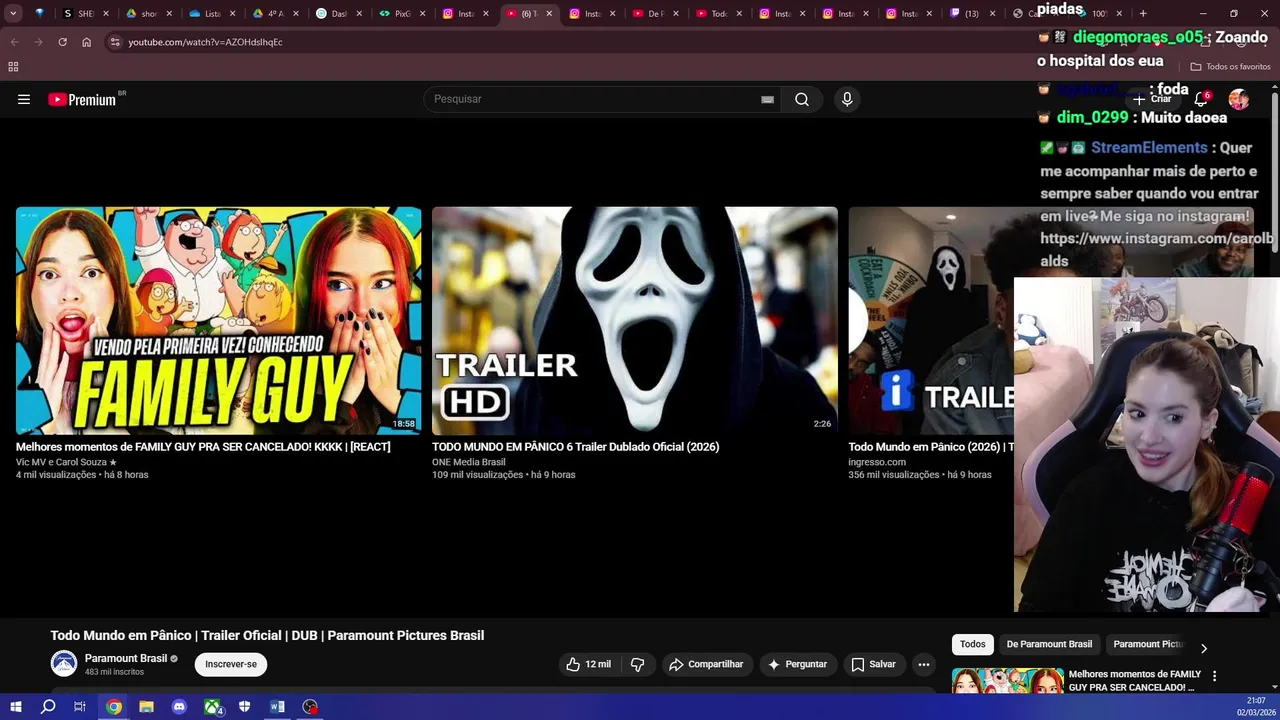
Task: Switch to the Dash browser tab
Action: point(339,14)
